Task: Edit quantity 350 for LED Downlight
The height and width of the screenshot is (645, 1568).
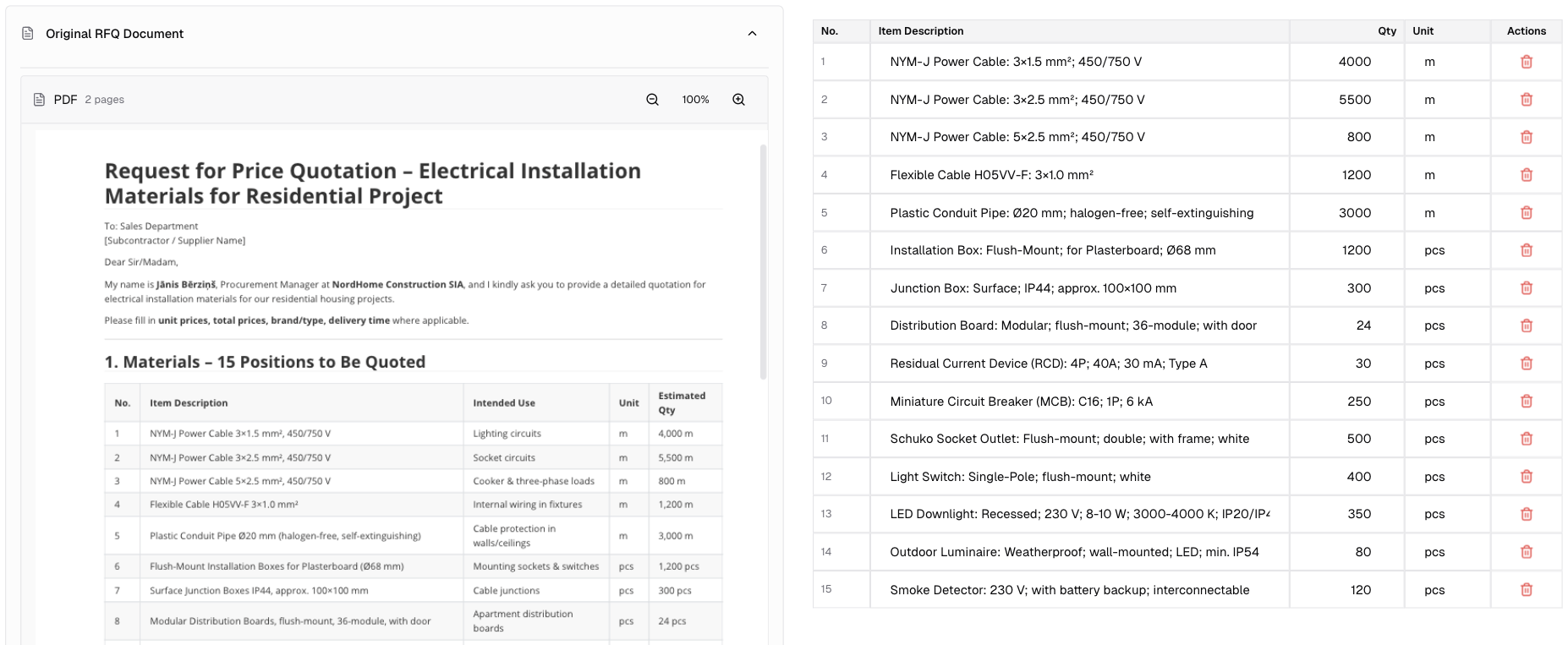Action: (1346, 514)
